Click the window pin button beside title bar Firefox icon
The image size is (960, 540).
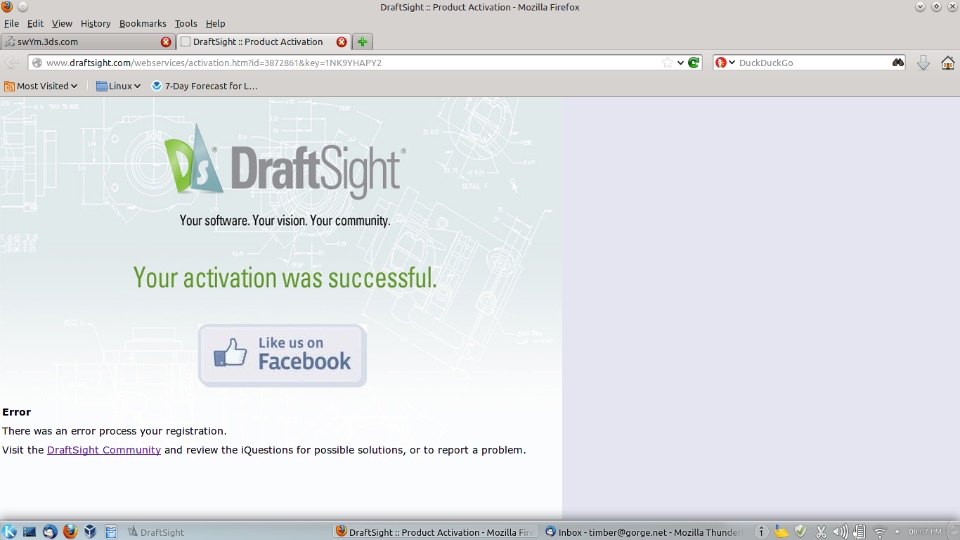pyautogui.click(x=23, y=7)
